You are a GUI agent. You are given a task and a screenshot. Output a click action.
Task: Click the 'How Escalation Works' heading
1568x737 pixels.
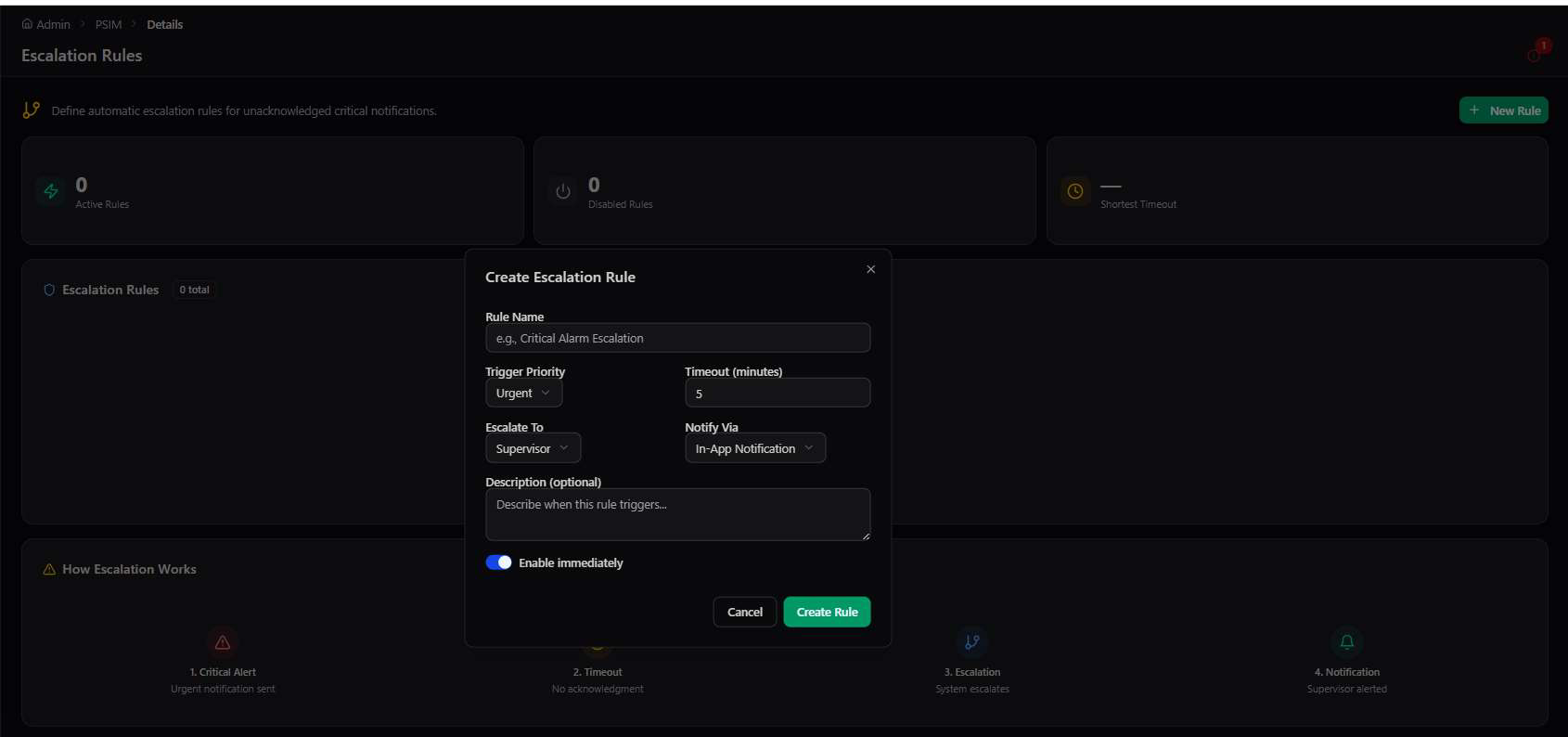tap(129, 569)
